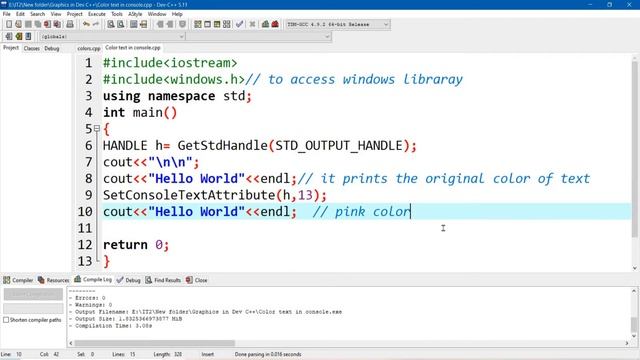Image resolution: width=640 pixels, height=360 pixels.
Task: Switch to the Classes sidebar tab
Action: pos(31,48)
